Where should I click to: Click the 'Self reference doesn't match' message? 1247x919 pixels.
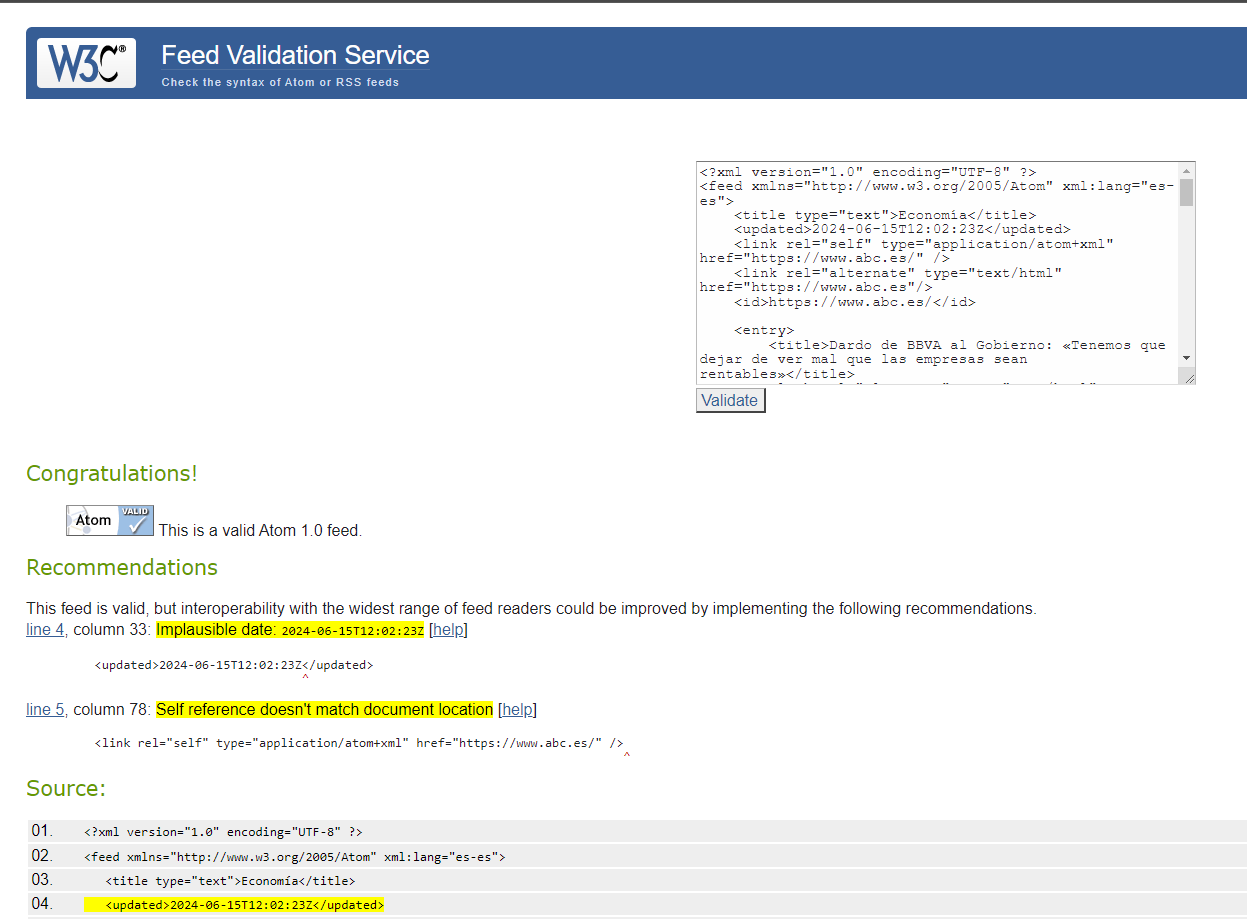click(324, 709)
